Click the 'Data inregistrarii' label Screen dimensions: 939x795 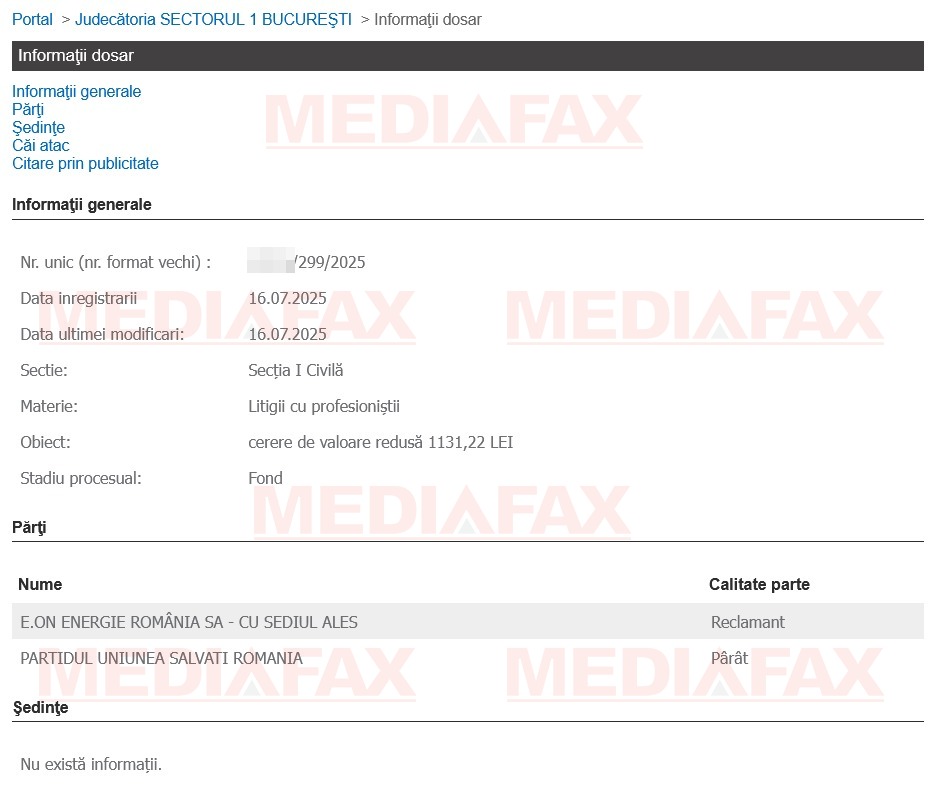point(78,298)
